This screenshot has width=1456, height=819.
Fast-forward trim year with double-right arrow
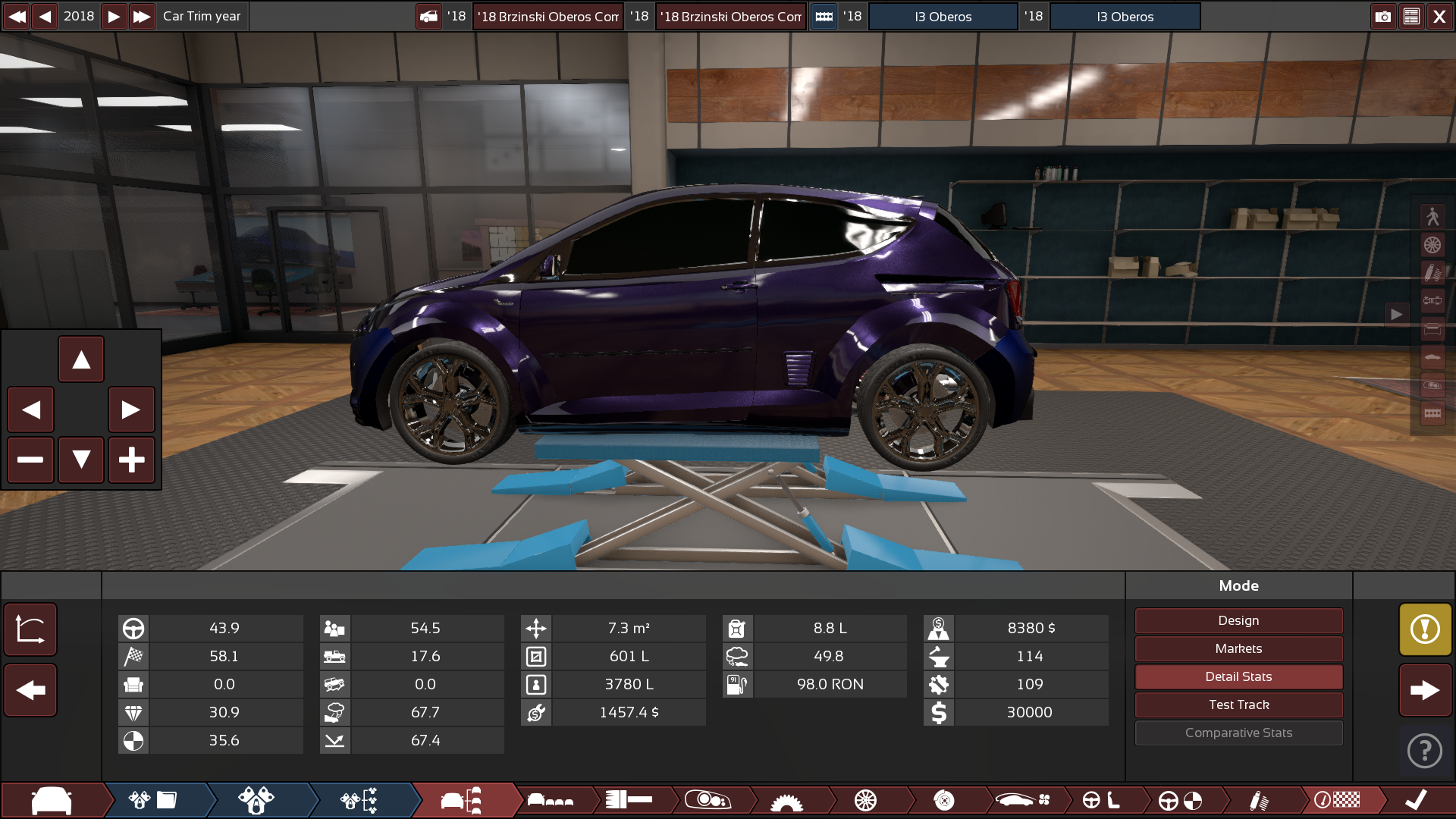(x=142, y=16)
